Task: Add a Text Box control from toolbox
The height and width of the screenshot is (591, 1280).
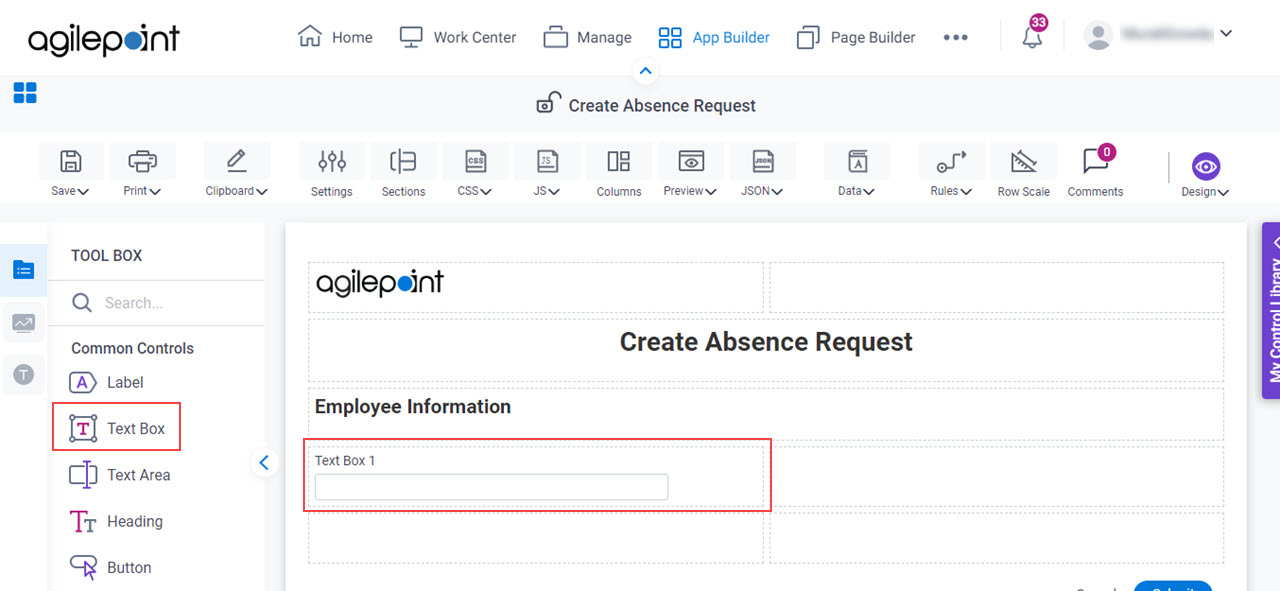Action: (117, 428)
